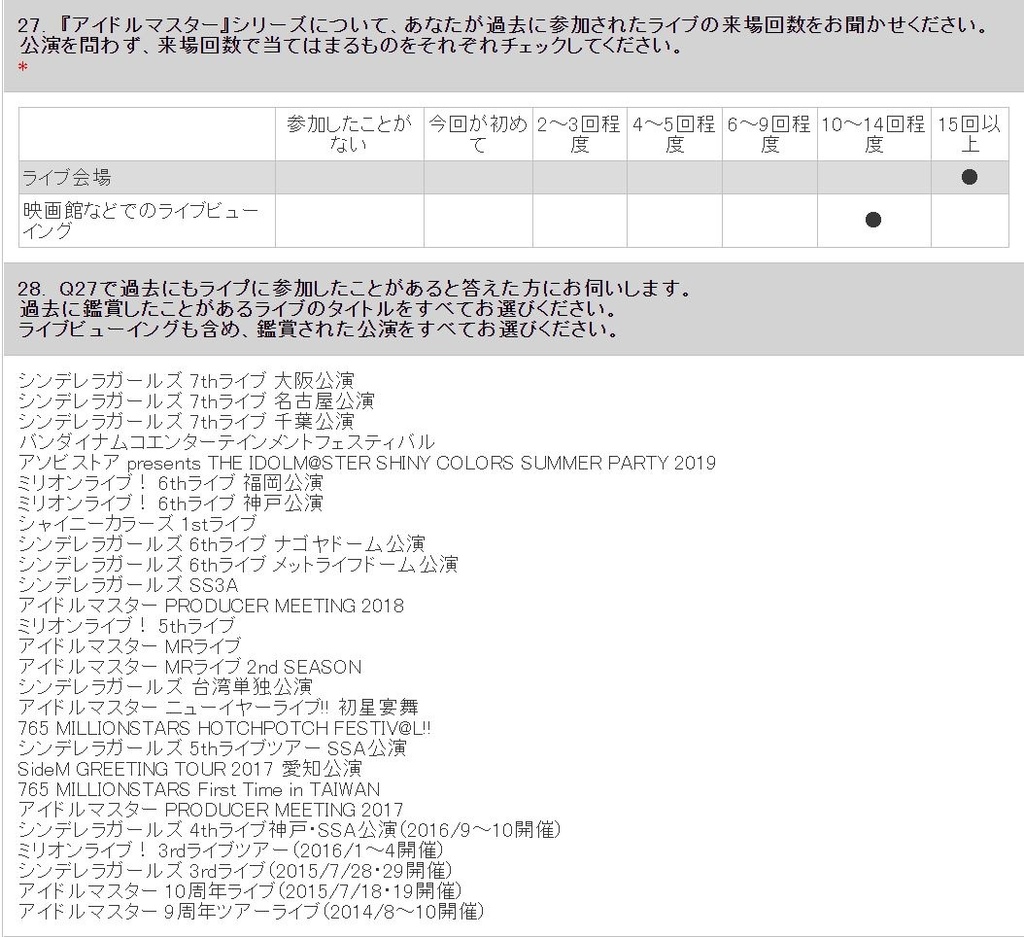Click "765 MILLIONSTARS First Time in TAIWAN"

[x=199, y=789]
